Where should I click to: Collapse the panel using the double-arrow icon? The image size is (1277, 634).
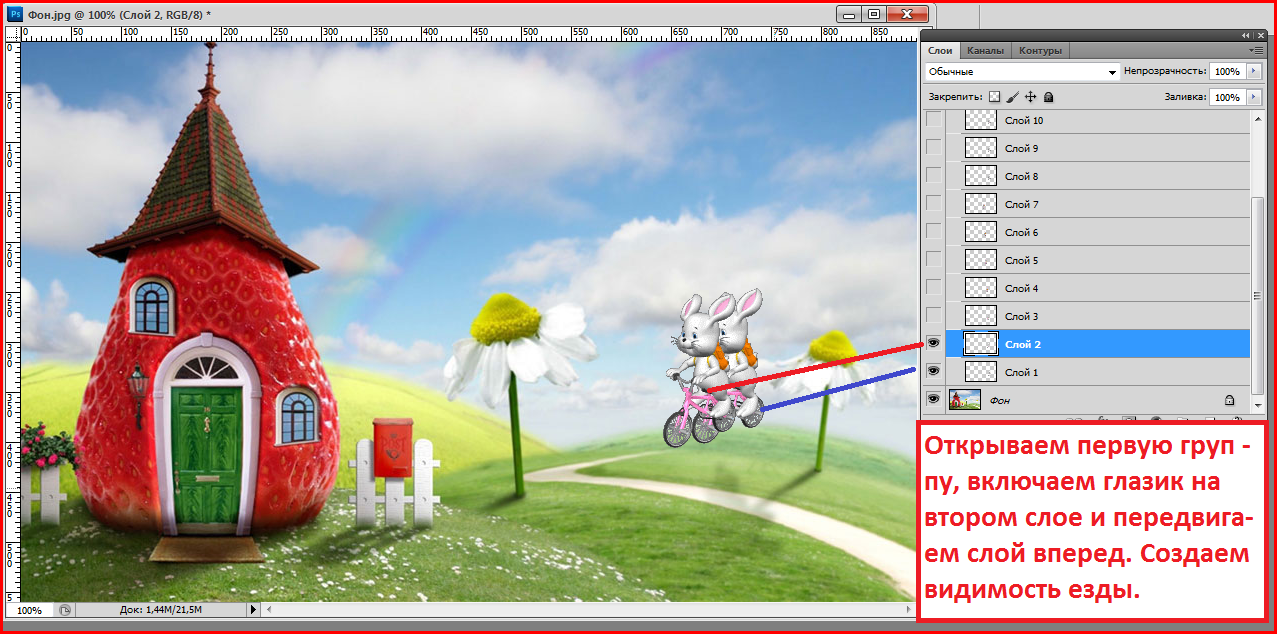1245,35
